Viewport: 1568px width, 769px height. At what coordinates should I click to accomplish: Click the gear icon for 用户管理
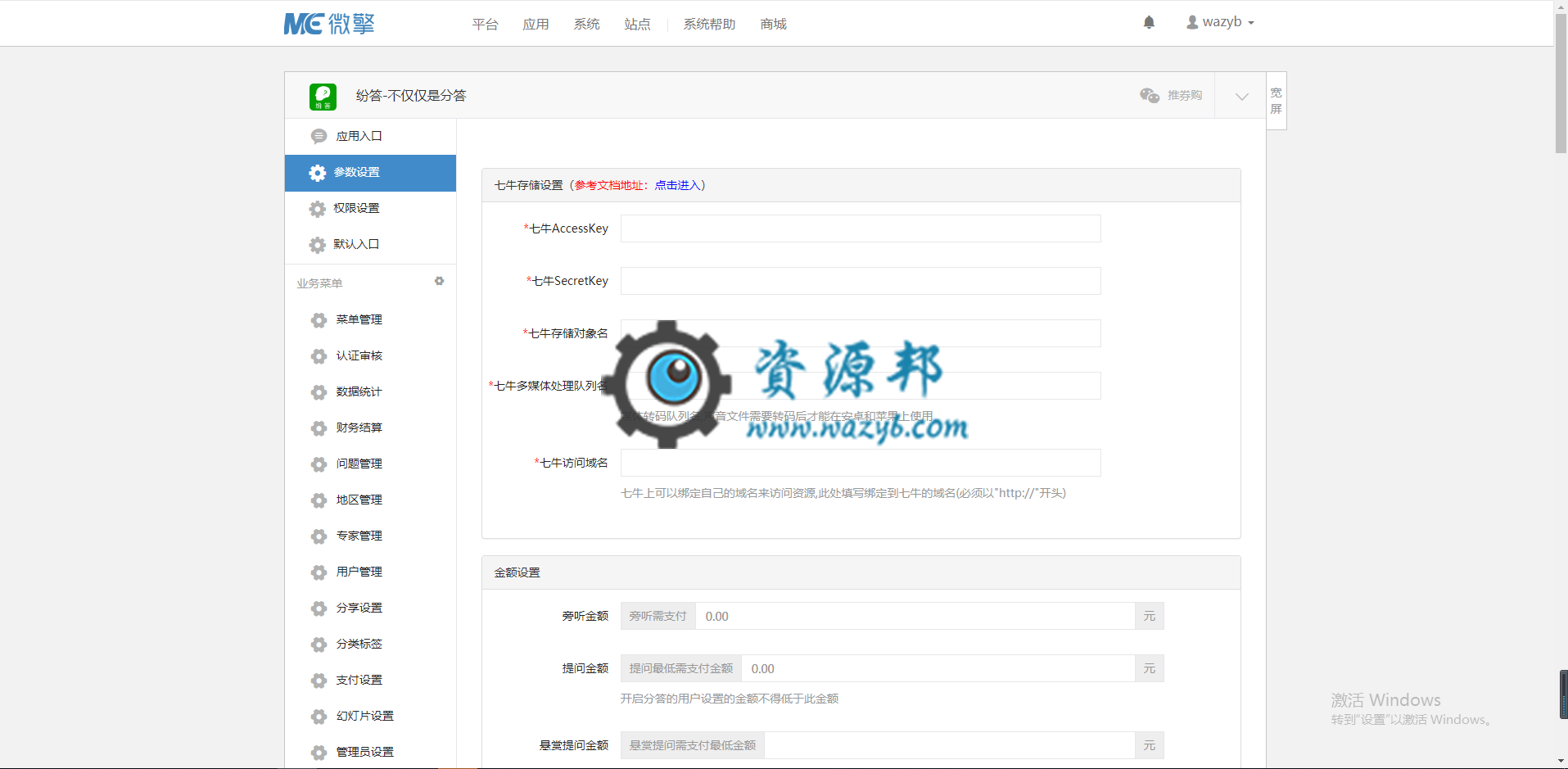click(319, 572)
